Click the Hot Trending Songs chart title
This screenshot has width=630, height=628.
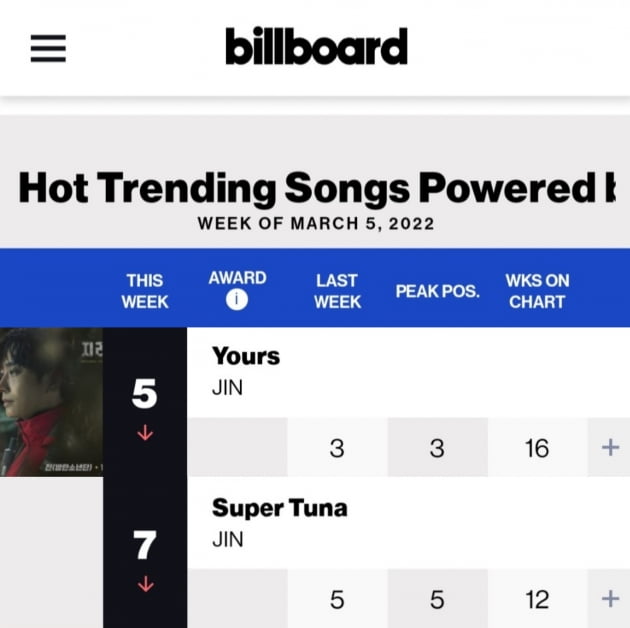tap(317, 188)
